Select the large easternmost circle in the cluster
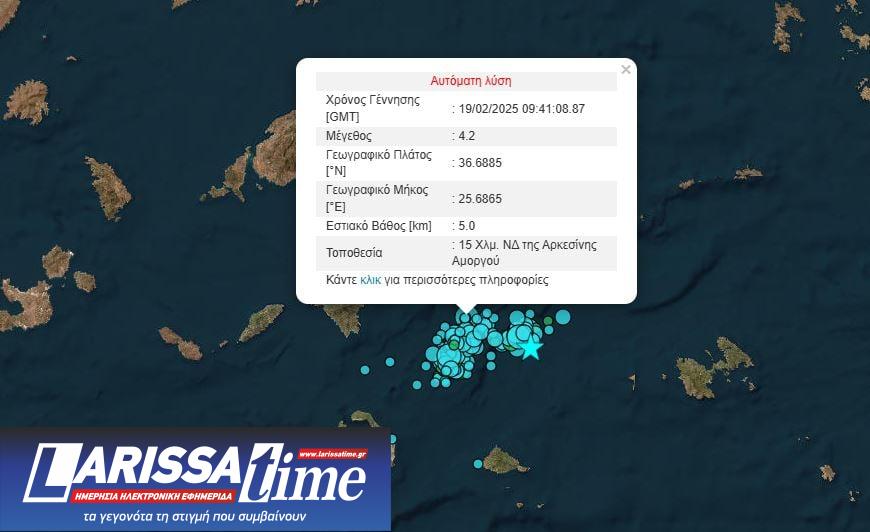 (563, 317)
